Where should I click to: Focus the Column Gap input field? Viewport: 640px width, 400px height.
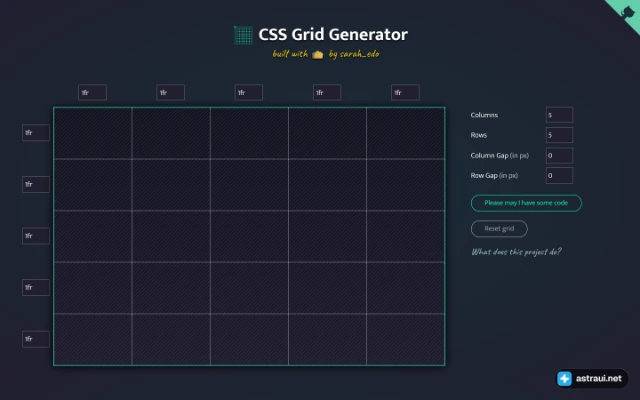[559, 156]
